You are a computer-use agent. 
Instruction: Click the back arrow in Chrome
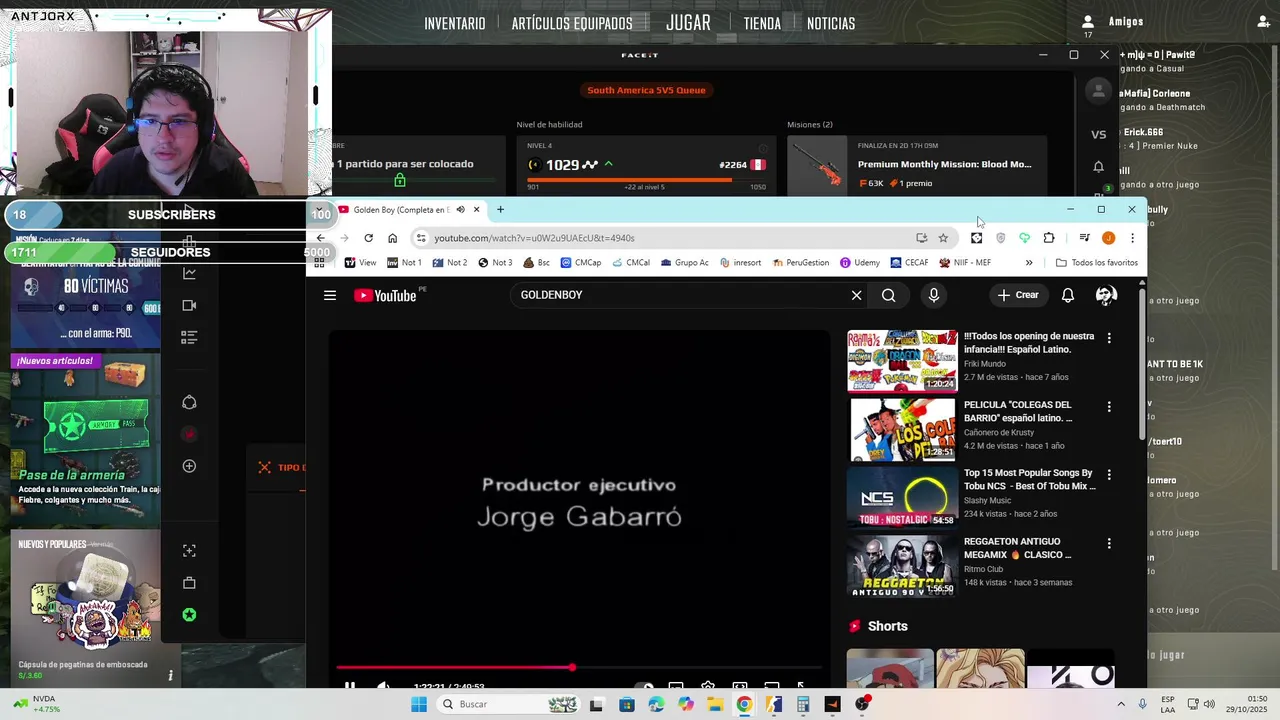pos(320,238)
